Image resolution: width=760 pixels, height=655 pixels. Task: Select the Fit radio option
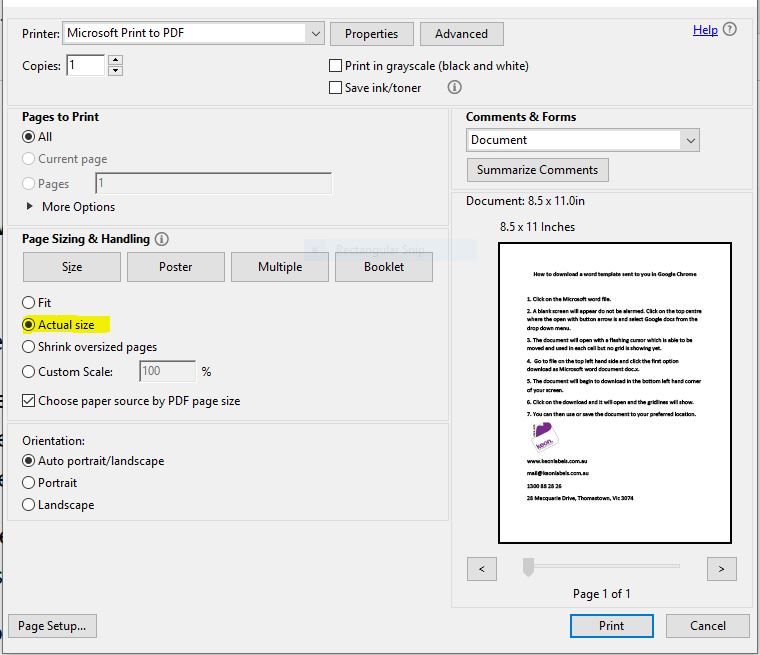pos(29,303)
